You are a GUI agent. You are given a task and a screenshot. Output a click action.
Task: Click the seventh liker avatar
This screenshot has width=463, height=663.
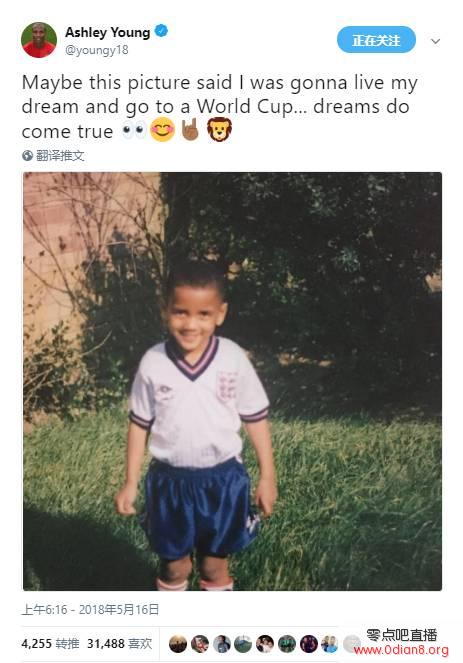tap(309, 644)
